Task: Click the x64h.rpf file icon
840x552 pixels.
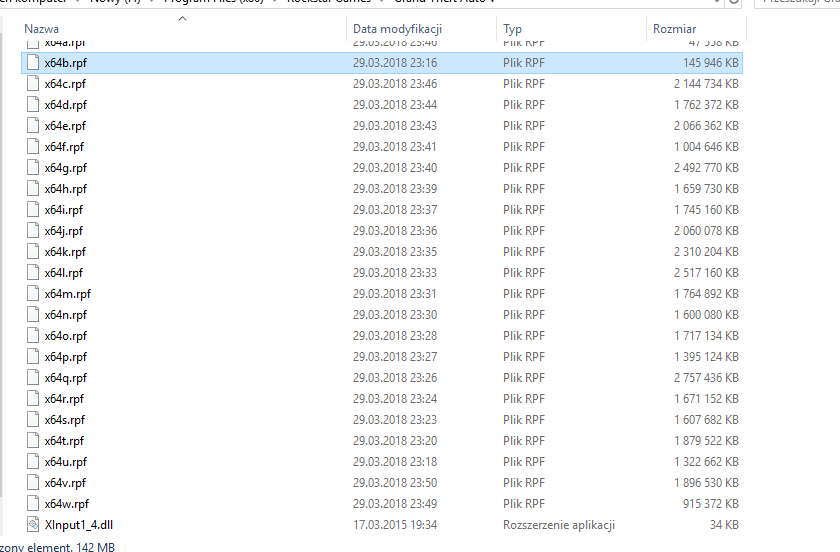Action: click(x=33, y=189)
